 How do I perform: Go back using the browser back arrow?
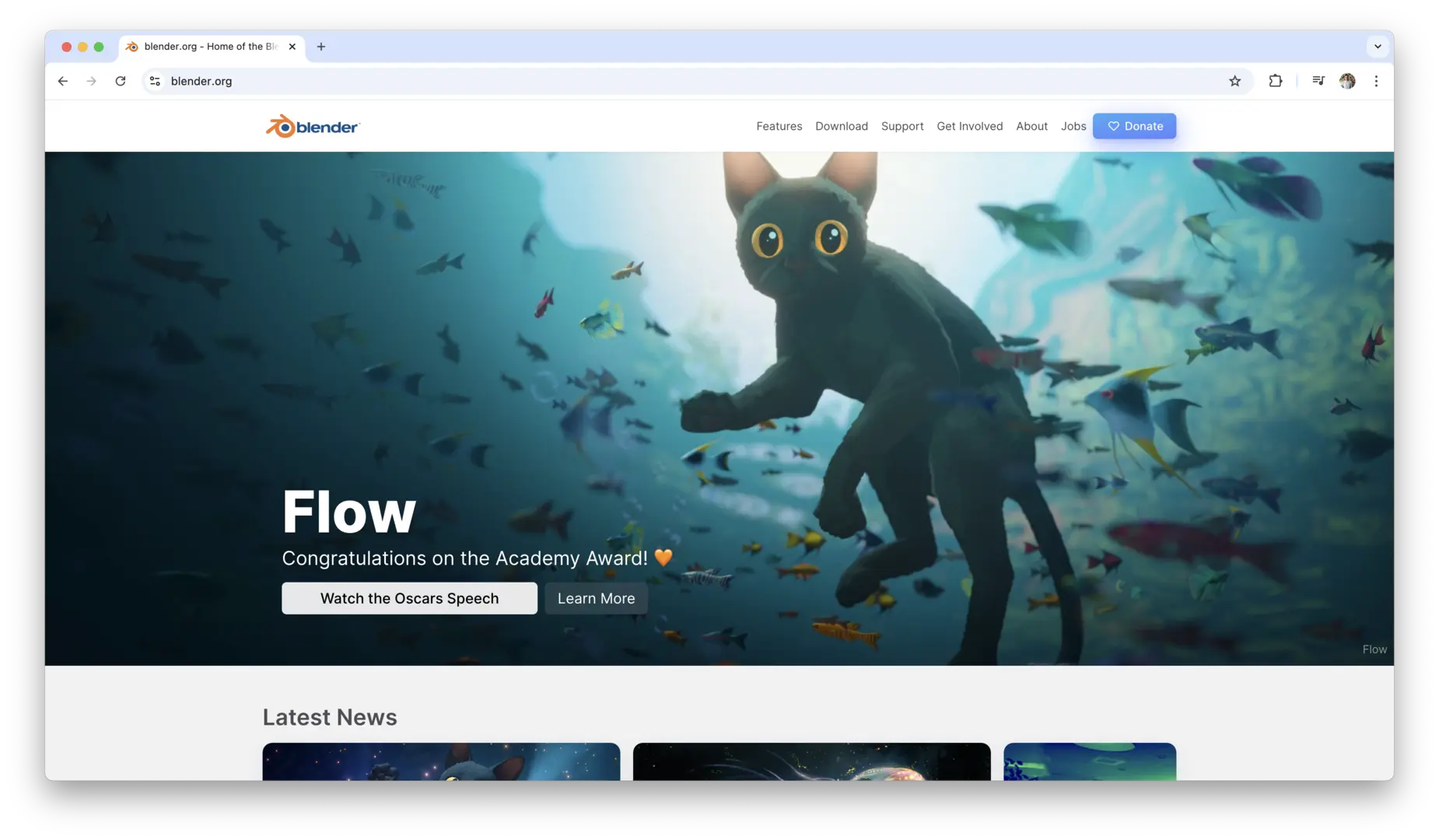[63, 81]
